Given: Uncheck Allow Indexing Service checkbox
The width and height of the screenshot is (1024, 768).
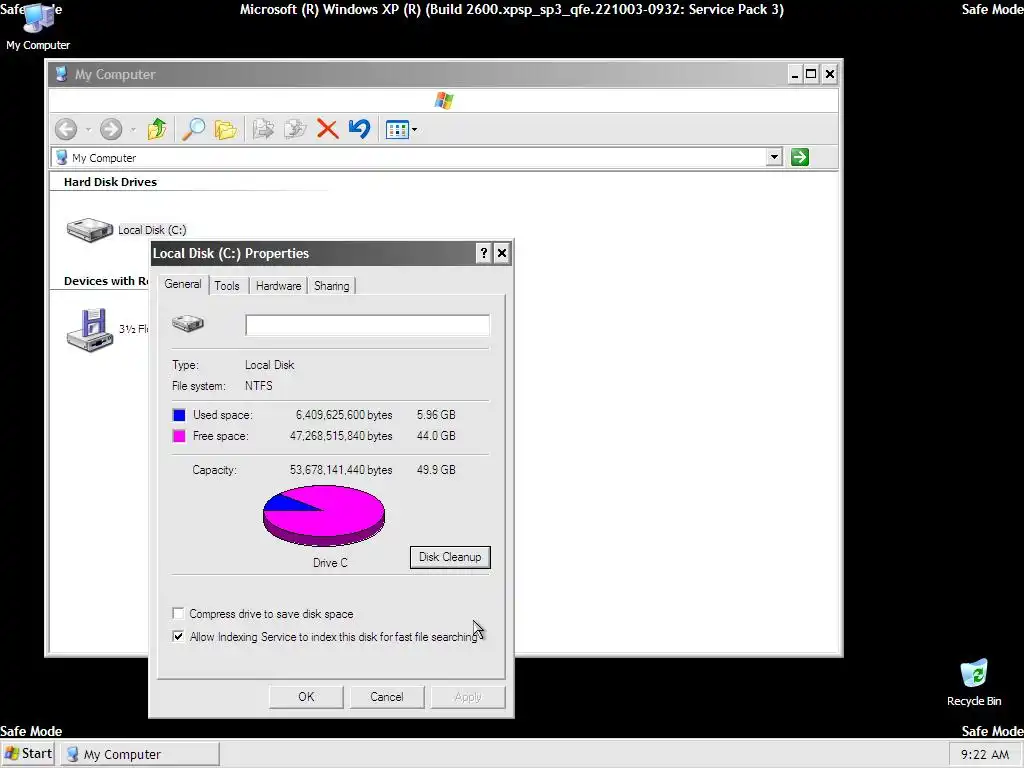Looking at the screenshot, I should coord(178,636).
